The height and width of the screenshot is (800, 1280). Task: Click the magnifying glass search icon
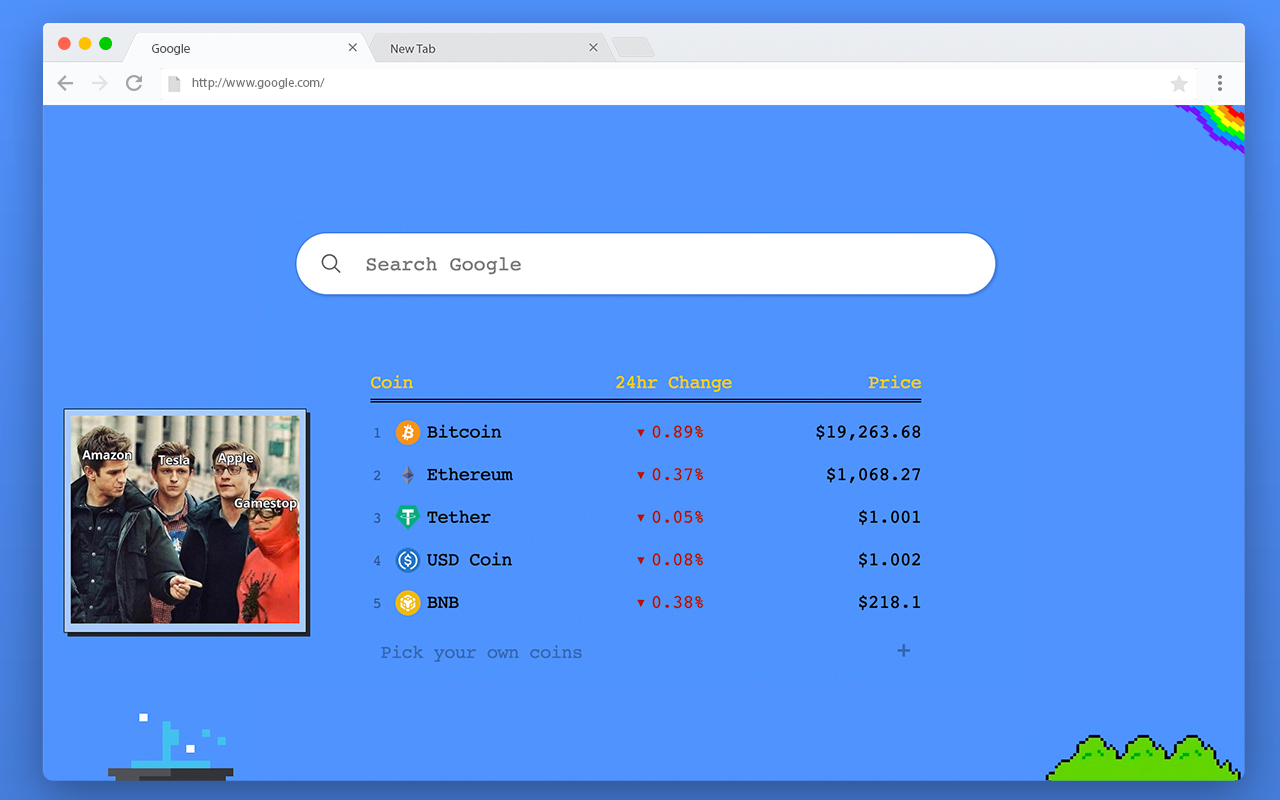click(x=331, y=264)
